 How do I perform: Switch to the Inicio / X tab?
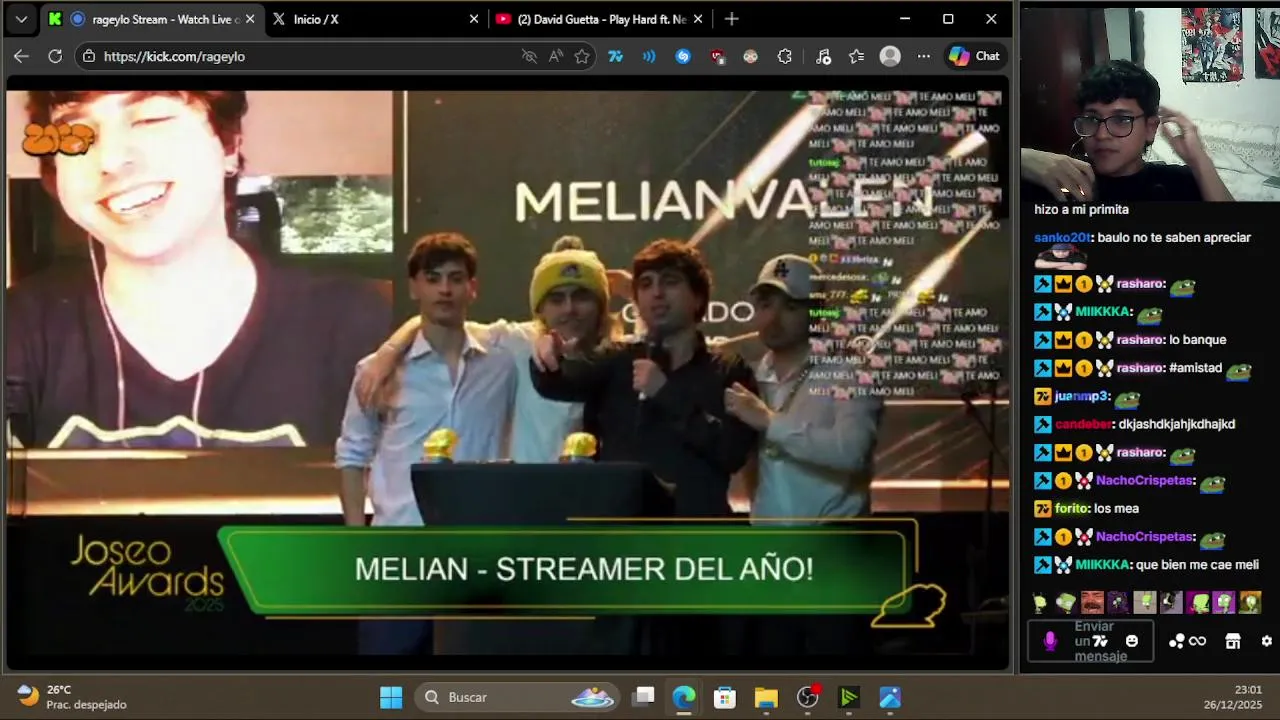[x=375, y=19]
